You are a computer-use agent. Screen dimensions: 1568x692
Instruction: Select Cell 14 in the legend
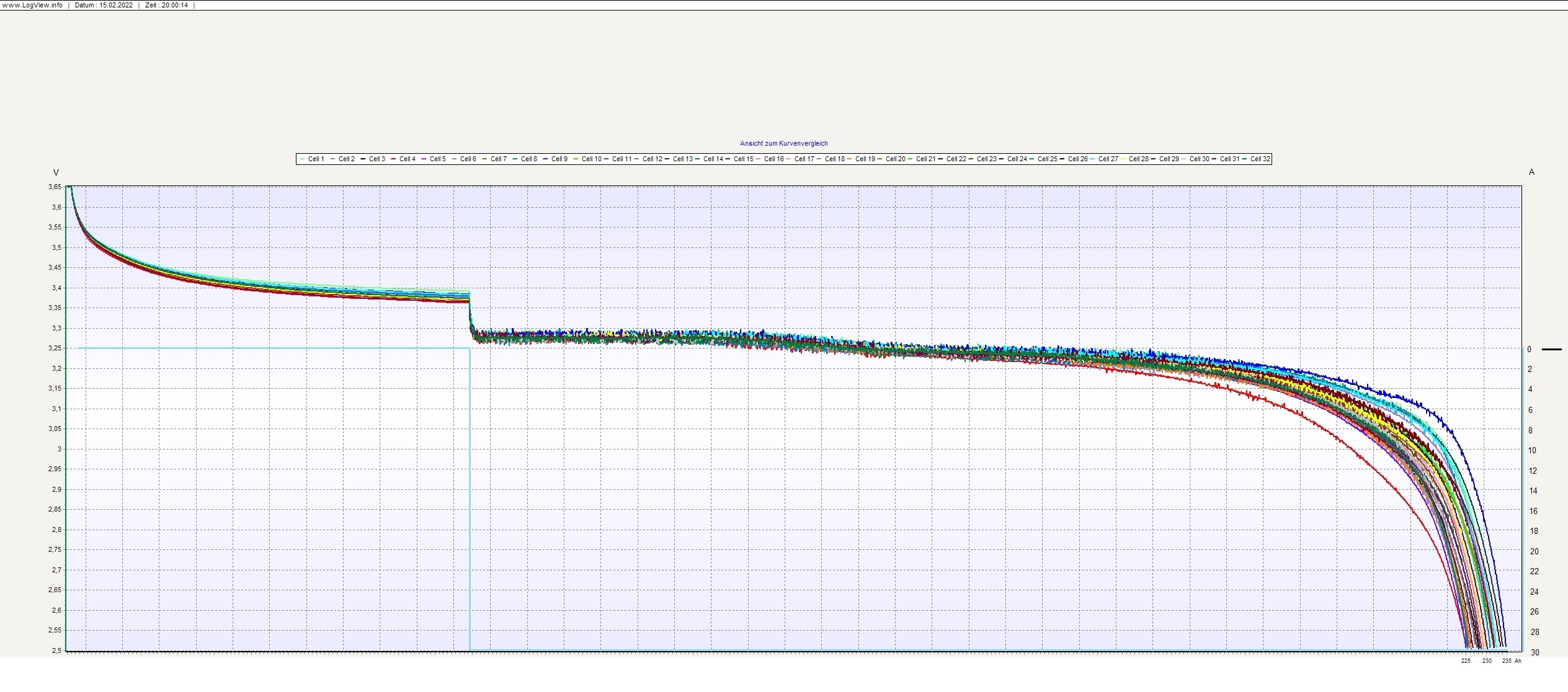tap(713, 159)
